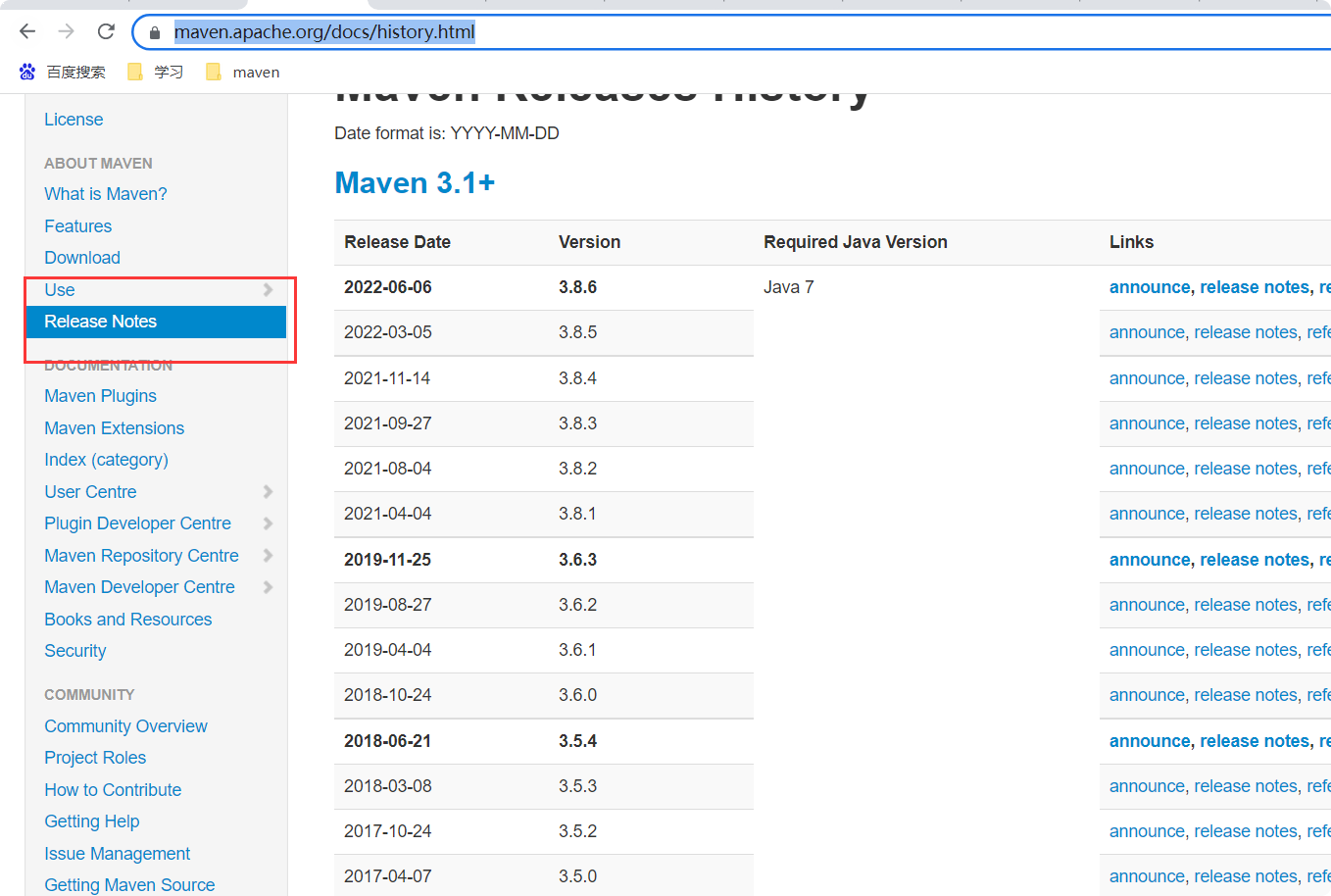Open the announce link for version 3.8.6

point(1150,287)
